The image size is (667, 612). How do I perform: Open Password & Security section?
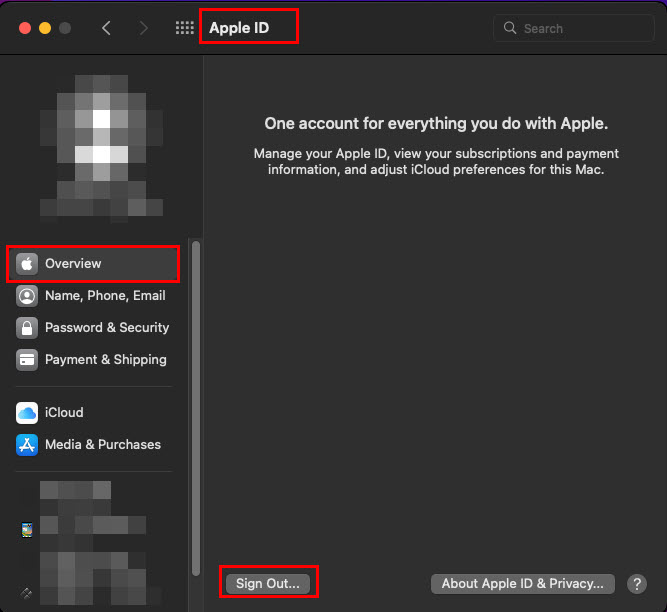point(93,328)
